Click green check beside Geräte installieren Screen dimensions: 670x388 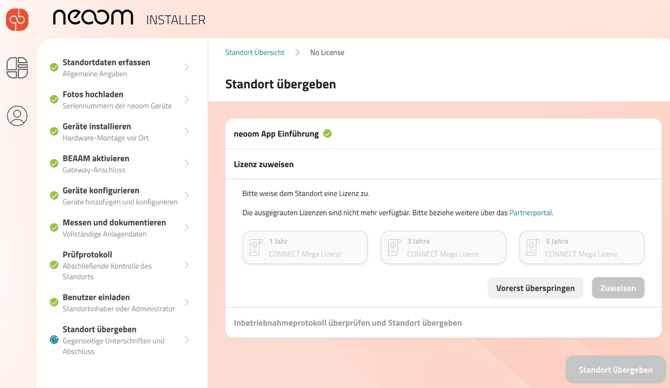(54, 132)
